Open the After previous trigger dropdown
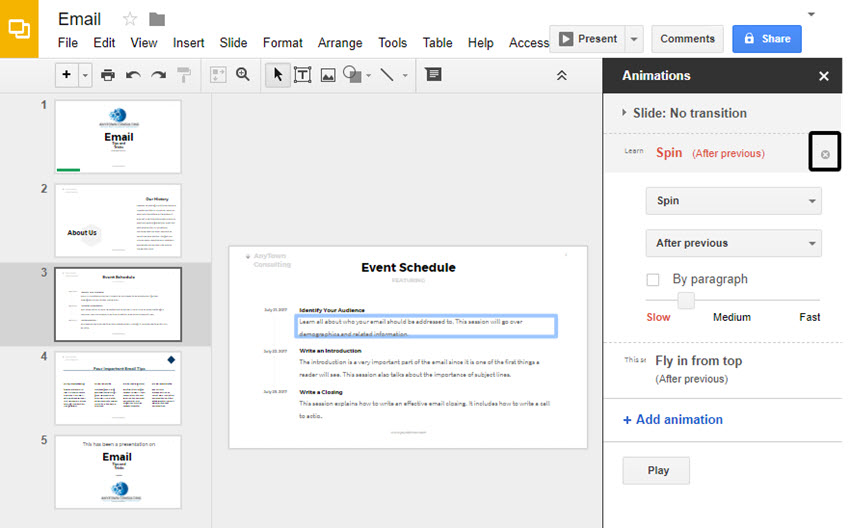 (x=733, y=243)
